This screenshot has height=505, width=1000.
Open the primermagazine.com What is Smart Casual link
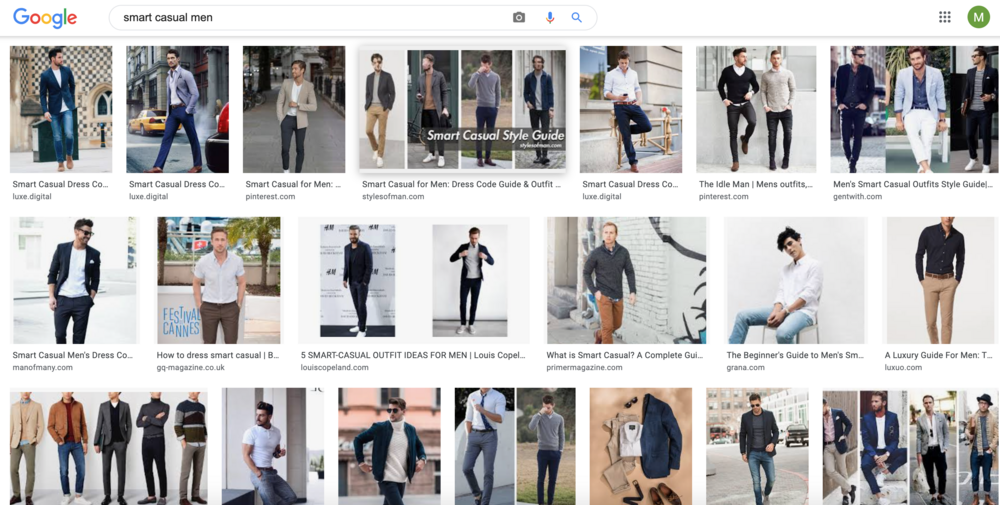point(624,355)
